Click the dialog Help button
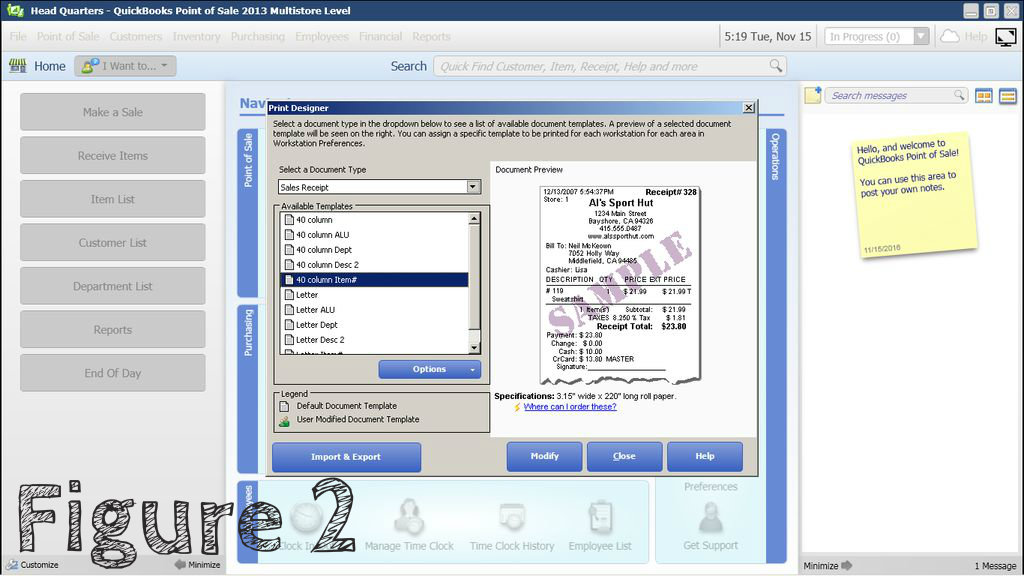 [705, 456]
